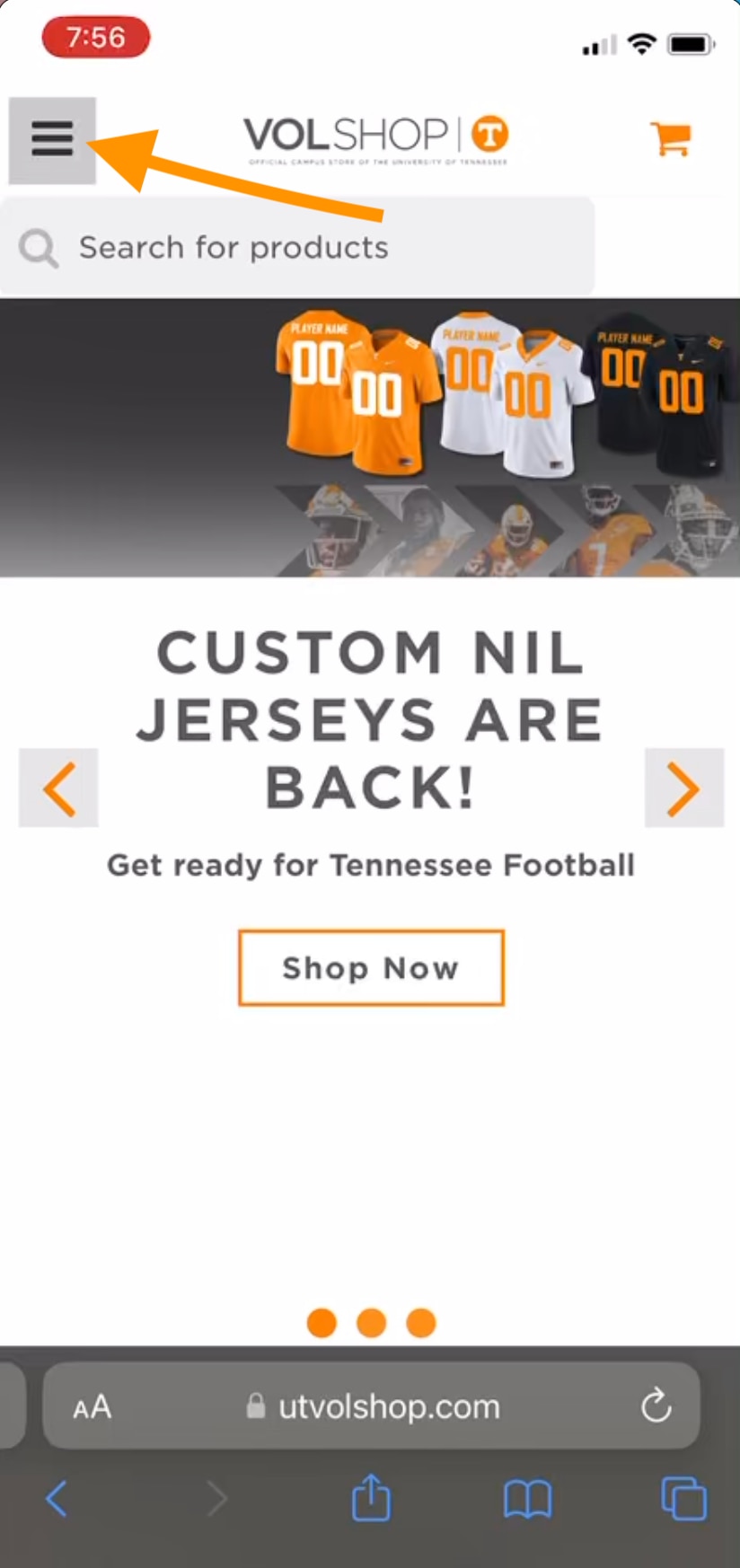Show open tabs overview
Screen dimensions: 740x1568
683,1498
